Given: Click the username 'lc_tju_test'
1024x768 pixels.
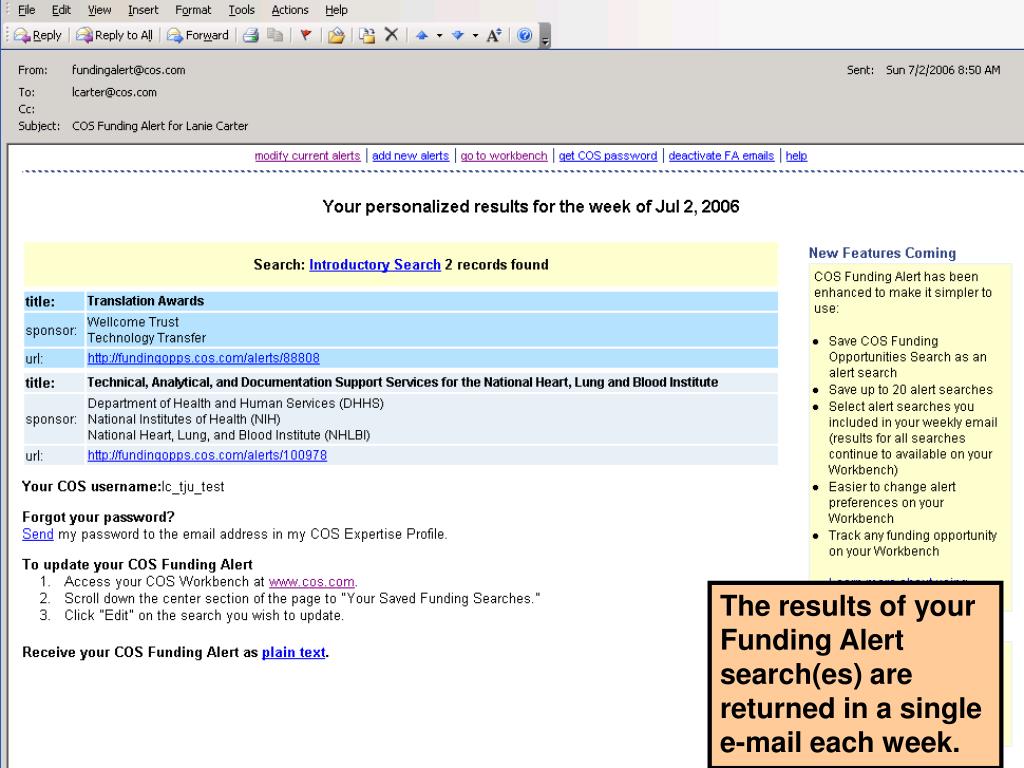Looking at the screenshot, I should point(193,487).
